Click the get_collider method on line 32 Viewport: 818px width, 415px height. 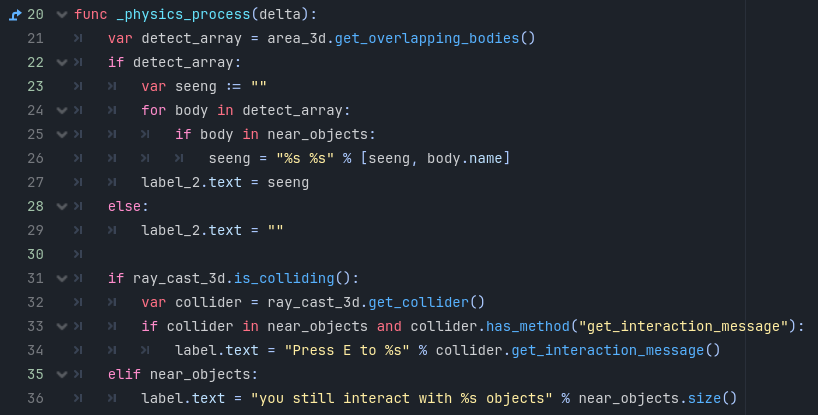[x=419, y=302]
